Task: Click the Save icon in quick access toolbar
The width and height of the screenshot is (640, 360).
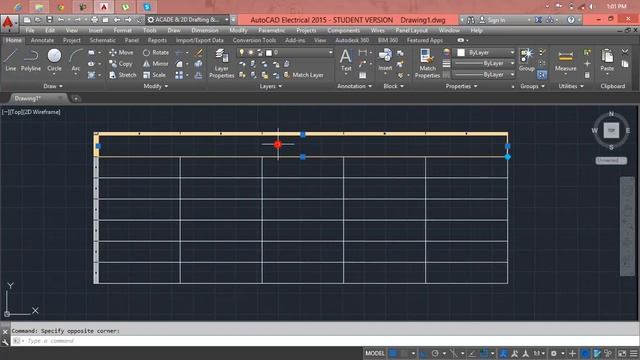Action: point(49,20)
